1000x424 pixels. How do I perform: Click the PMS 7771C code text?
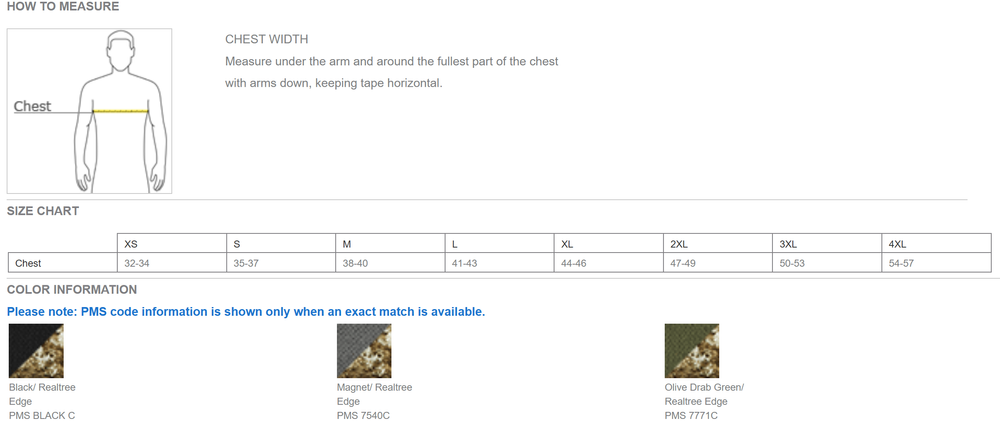[x=691, y=415]
